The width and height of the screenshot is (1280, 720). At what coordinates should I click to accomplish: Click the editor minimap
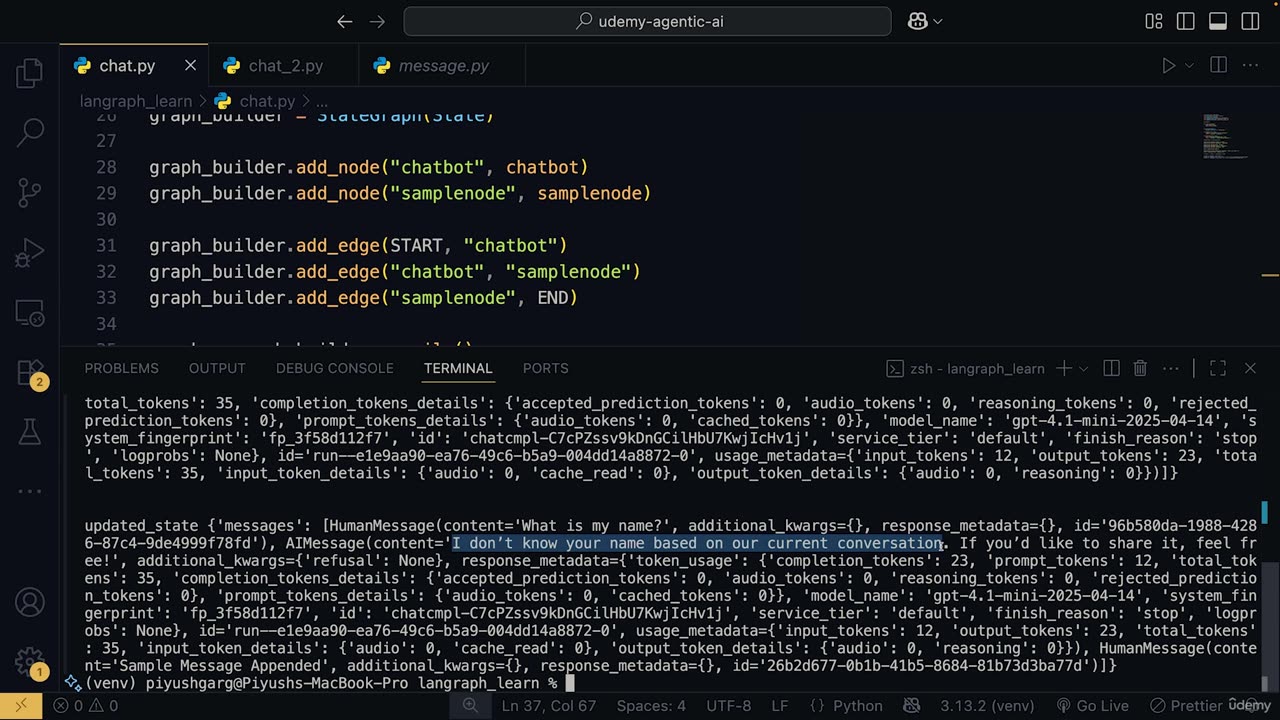(1226, 136)
